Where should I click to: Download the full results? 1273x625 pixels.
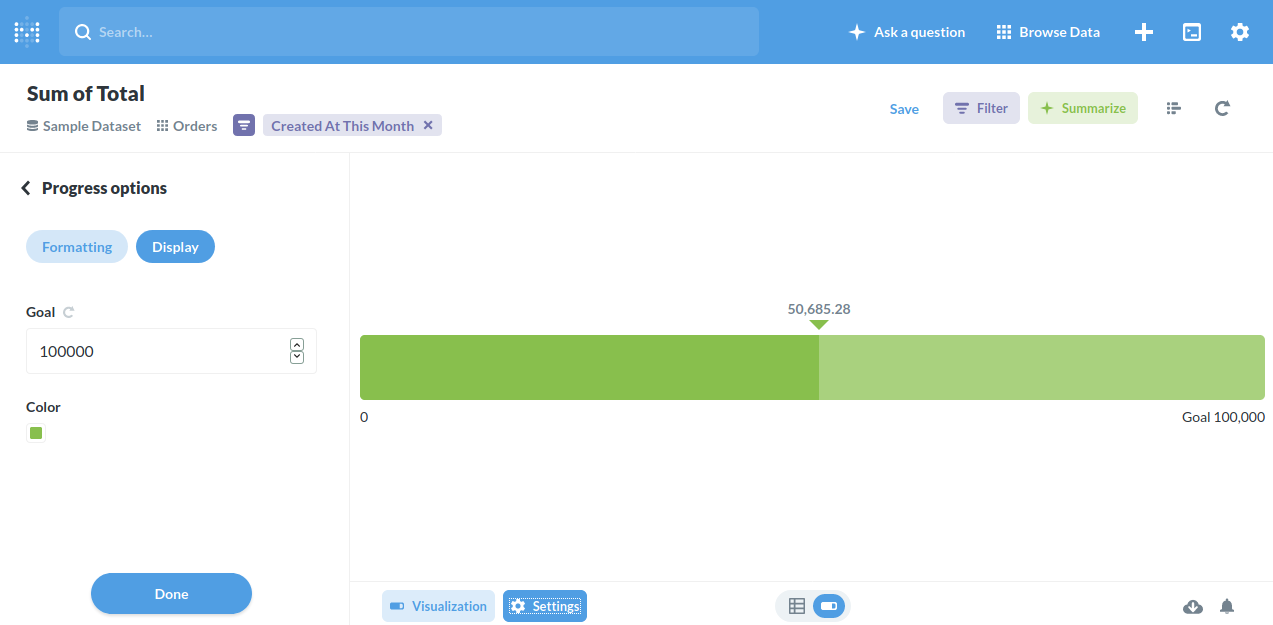point(1193,606)
